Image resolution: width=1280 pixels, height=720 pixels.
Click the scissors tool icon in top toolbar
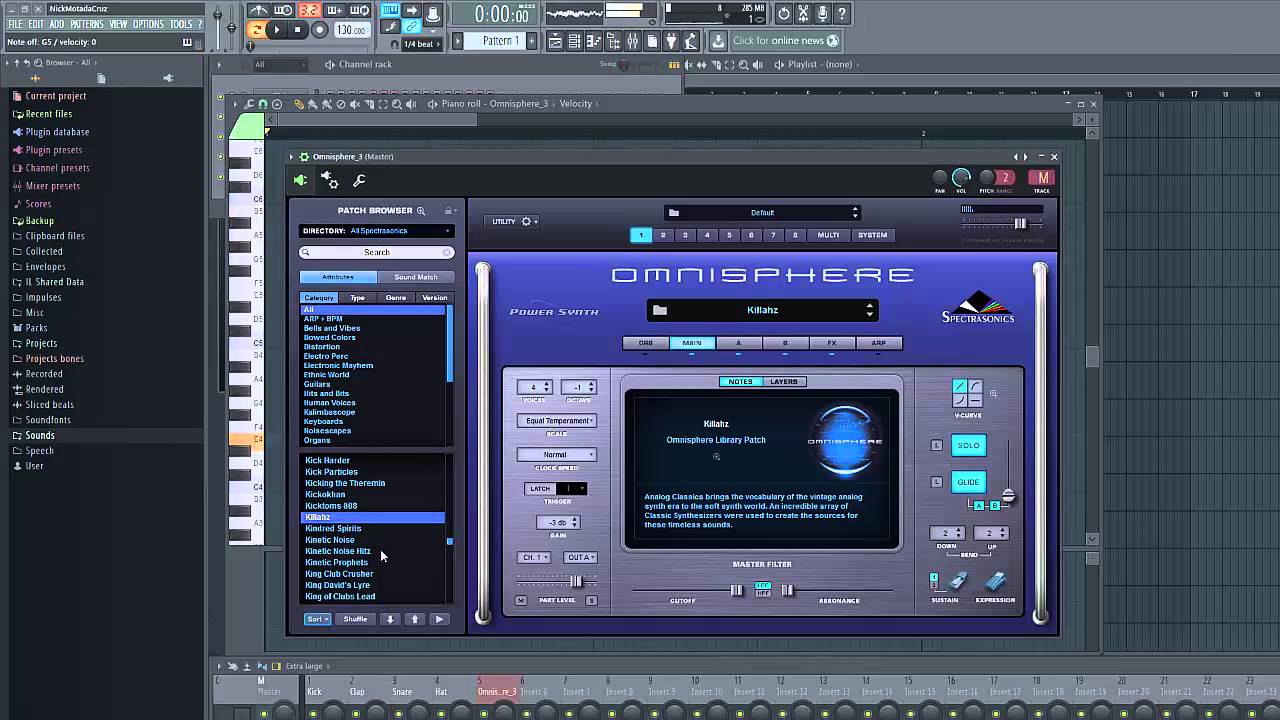coord(803,14)
